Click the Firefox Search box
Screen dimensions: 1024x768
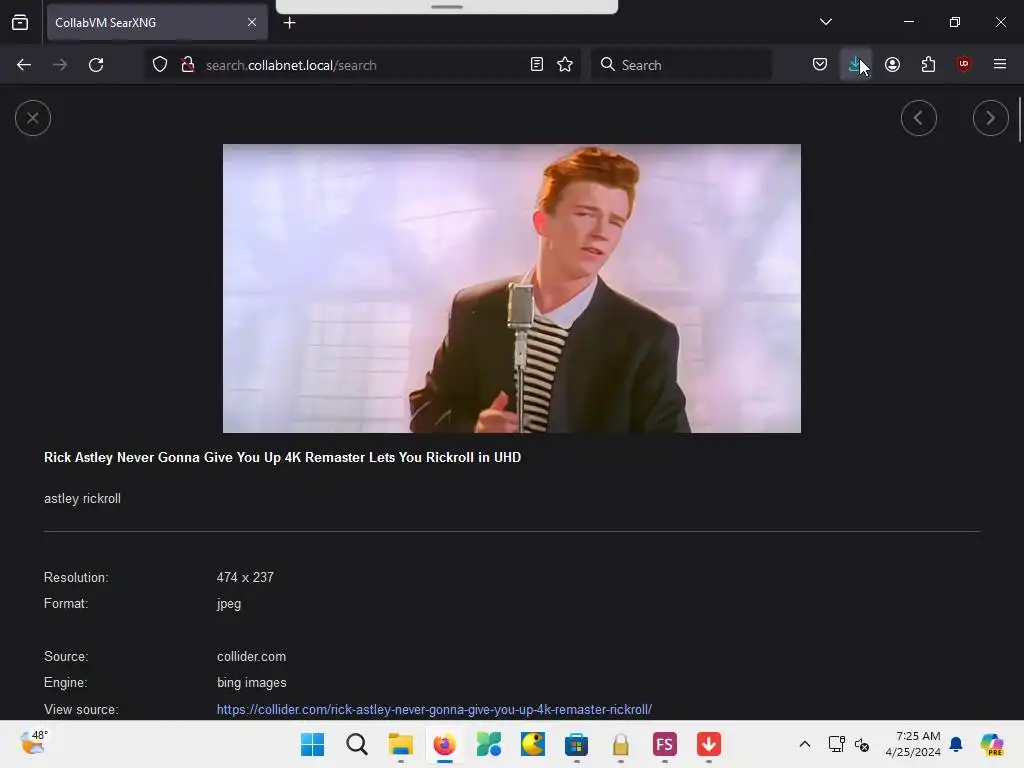(680, 65)
